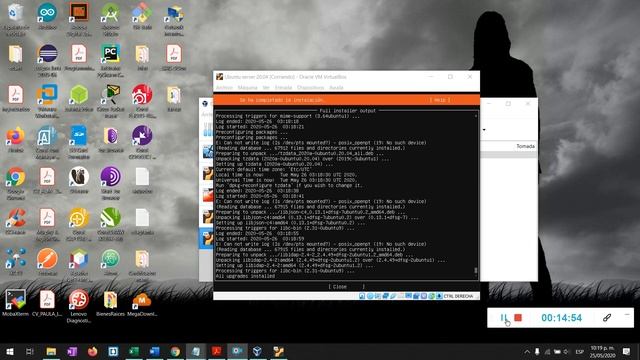The height and width of the screenshot is (360, 640).
Task: Open Excel from the taskbar
Action: pyautogui.click(x=134, y=351)
